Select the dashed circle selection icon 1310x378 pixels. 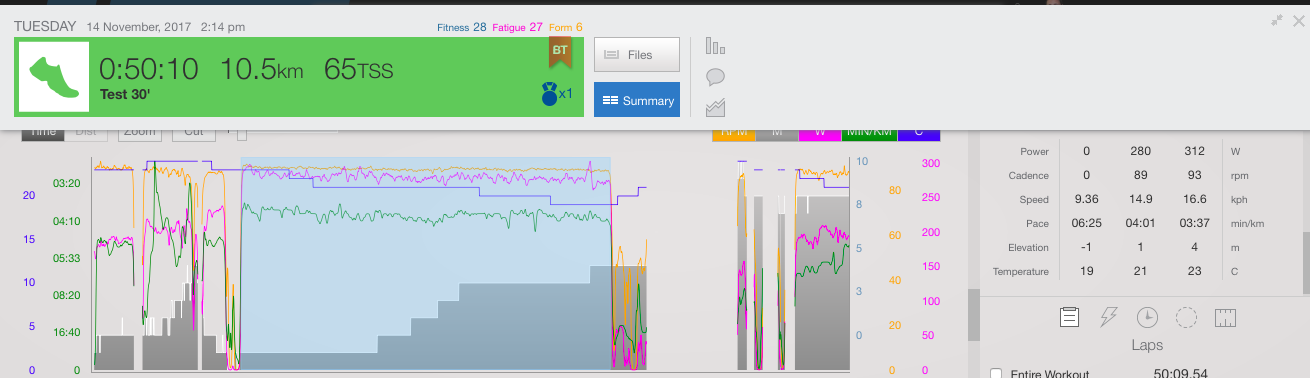tap(1186, 318)
